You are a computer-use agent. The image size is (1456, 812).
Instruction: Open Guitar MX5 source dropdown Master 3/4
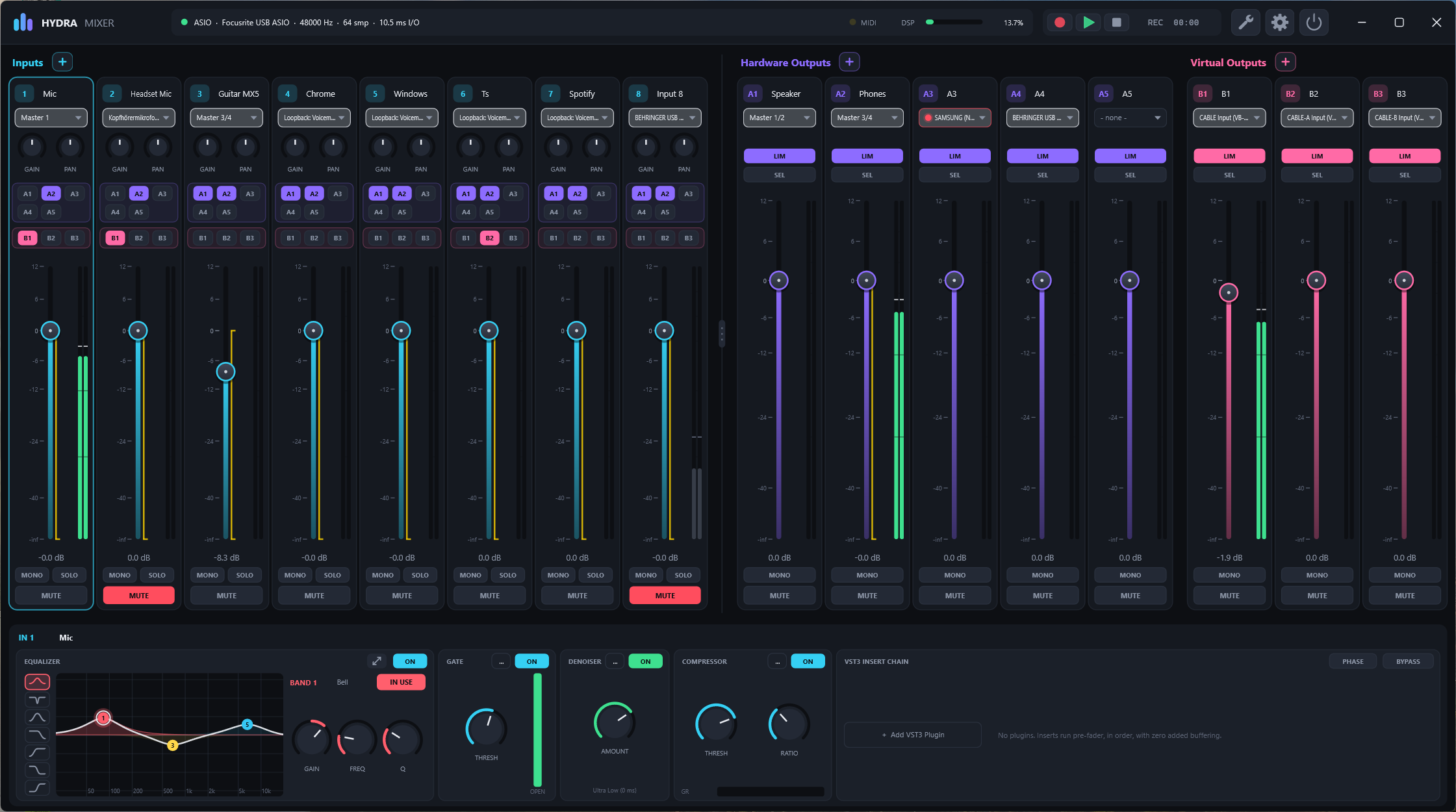[x=226, y=118]
